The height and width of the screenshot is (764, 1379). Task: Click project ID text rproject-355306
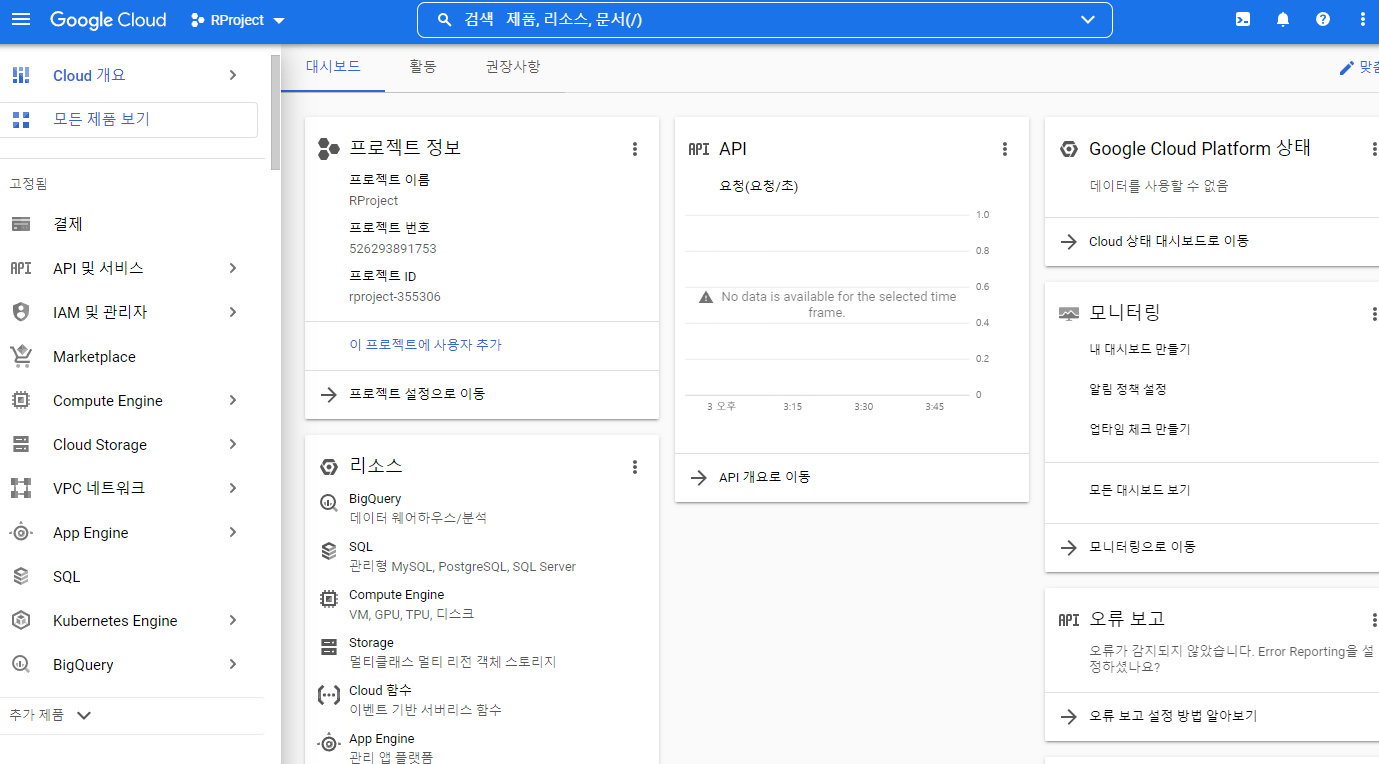pos(395,297)
